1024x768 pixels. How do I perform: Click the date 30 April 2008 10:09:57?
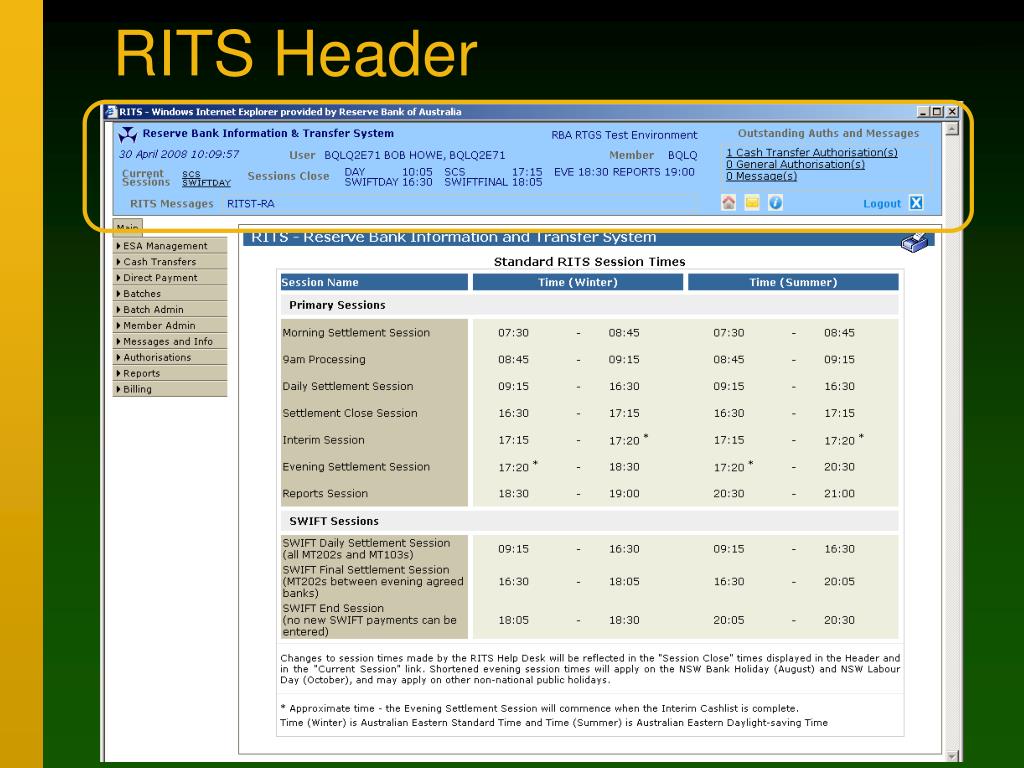[x=179, y=154]
